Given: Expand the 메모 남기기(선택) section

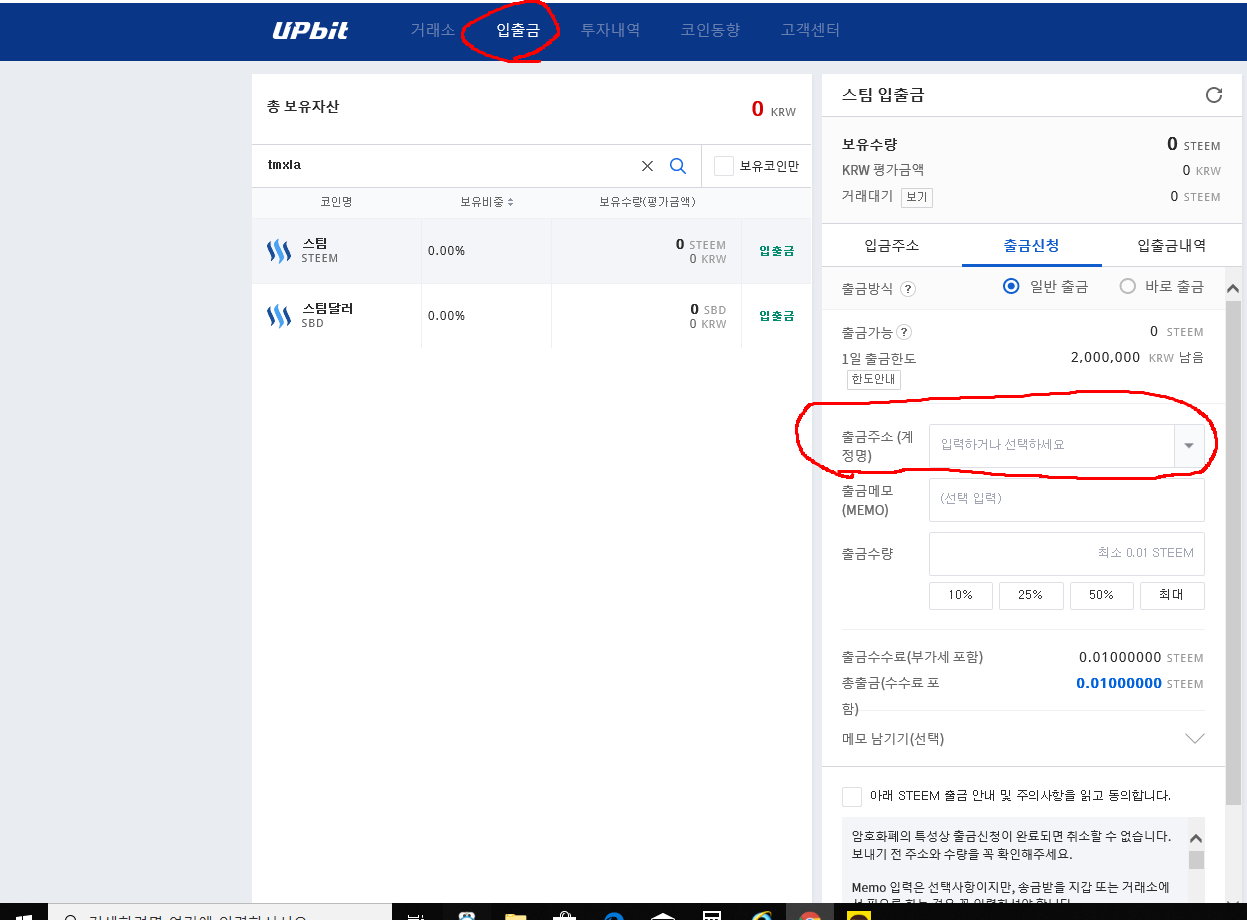Looking at the screenshot, I should [x=1194, y=739].
